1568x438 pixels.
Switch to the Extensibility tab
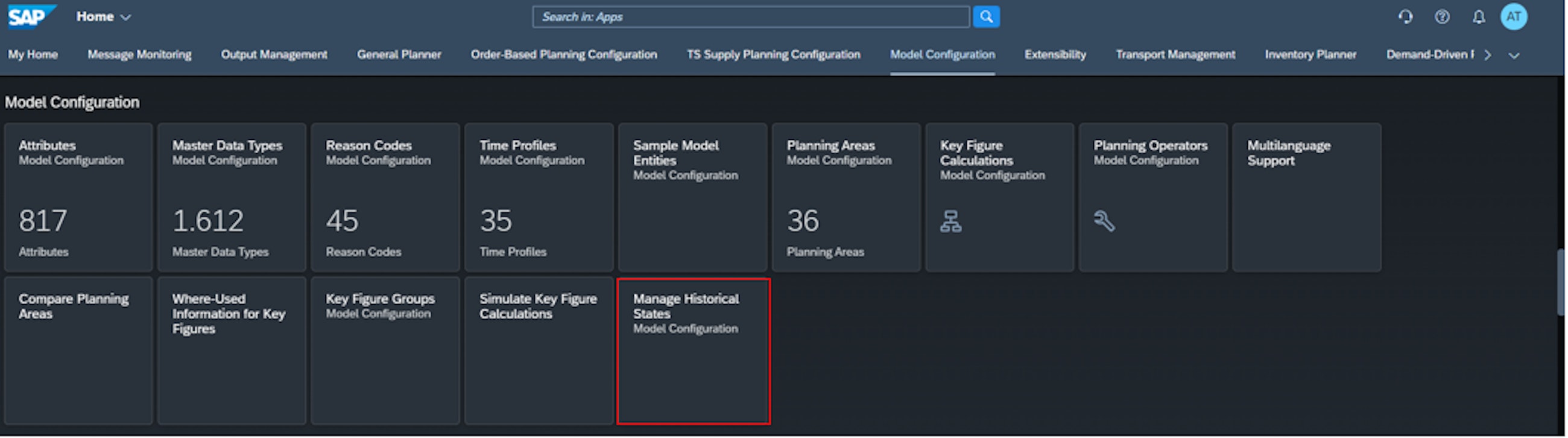1055,55
